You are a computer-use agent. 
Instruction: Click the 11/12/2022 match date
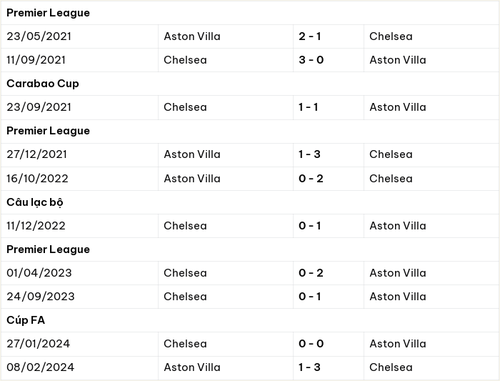coord(36,226)
